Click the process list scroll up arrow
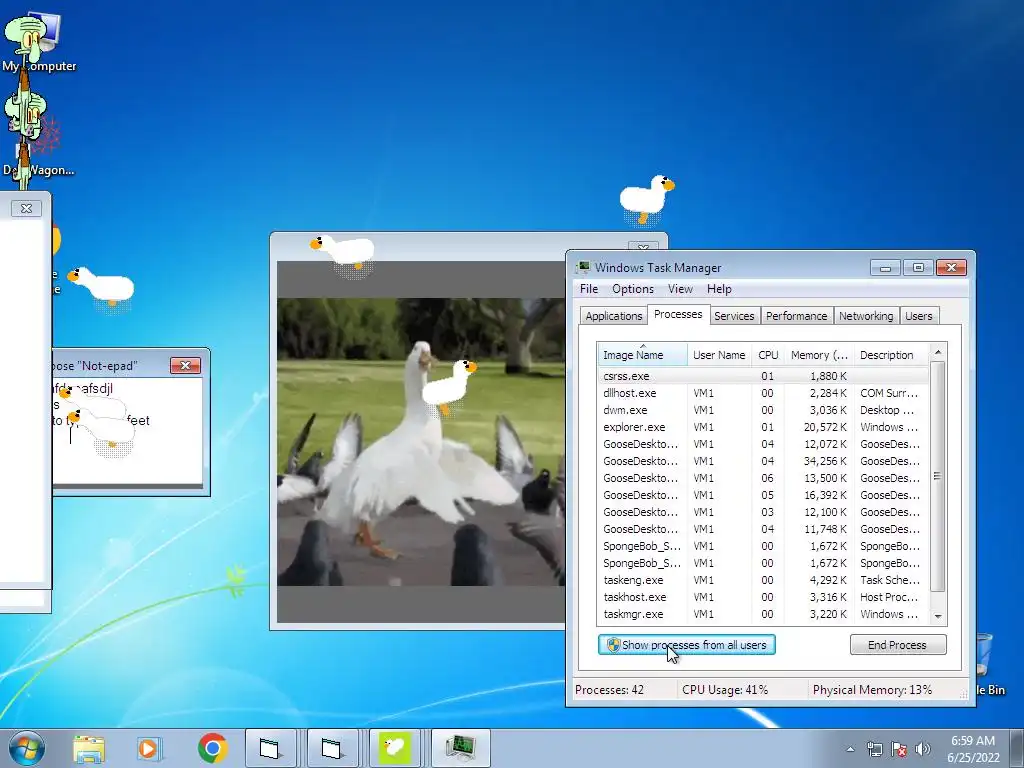The width and height of the screenshot is (1024, 768). click(x=938, y=352)
